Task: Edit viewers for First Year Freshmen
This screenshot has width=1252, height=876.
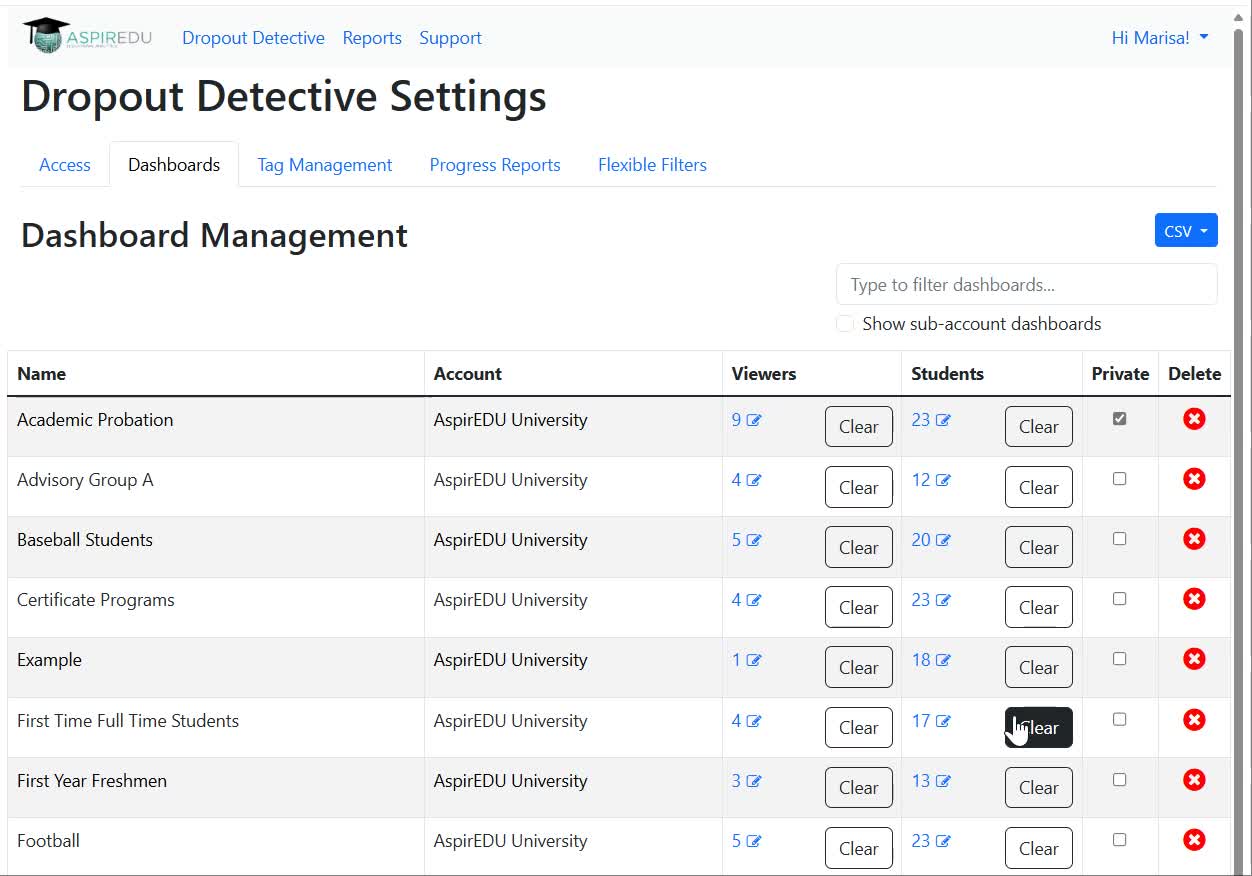Action: pos(754,781)
